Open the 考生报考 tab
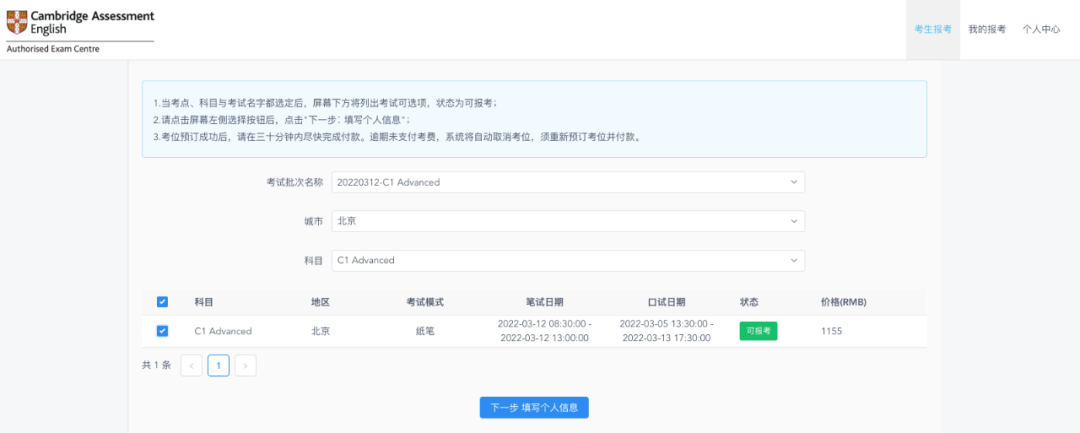 pyautogui.click(x=933, y=30)
